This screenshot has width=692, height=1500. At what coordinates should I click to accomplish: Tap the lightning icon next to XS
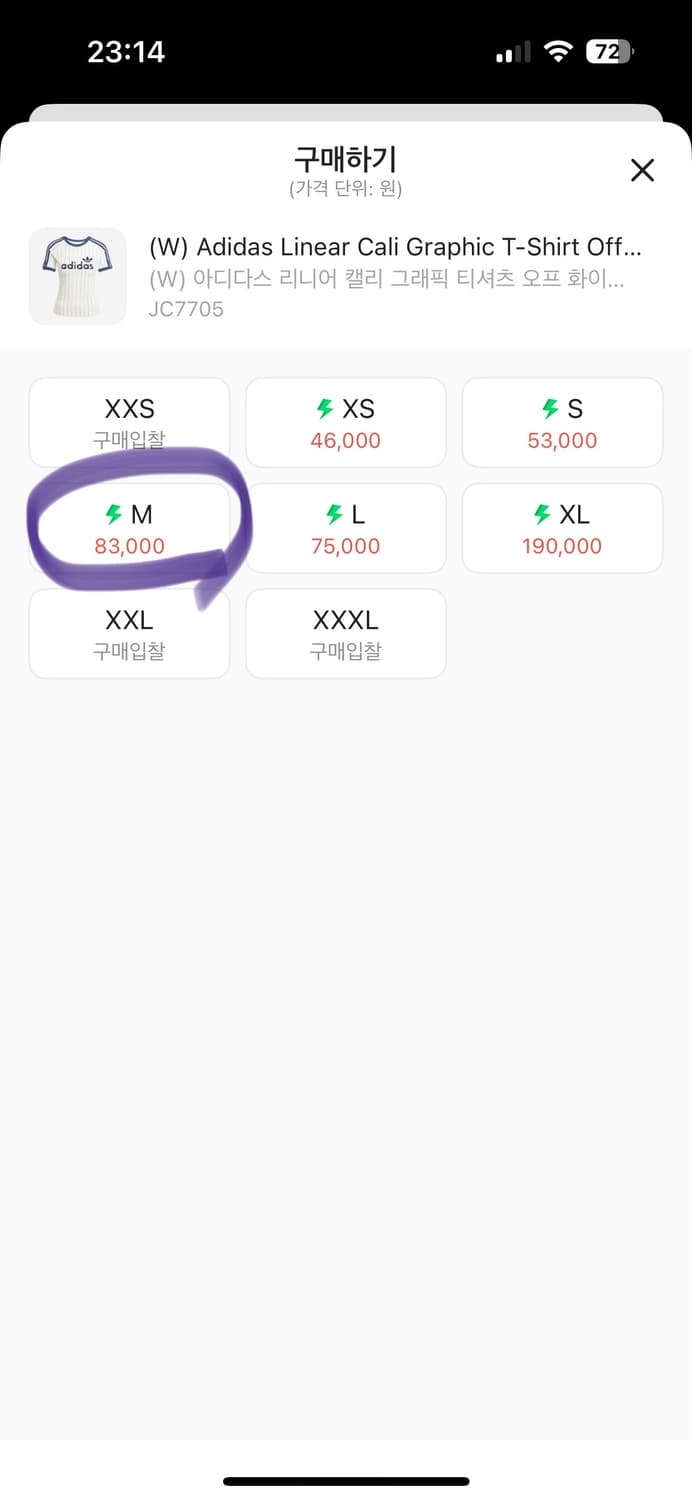pyautogui.click(x=324, y=408)
